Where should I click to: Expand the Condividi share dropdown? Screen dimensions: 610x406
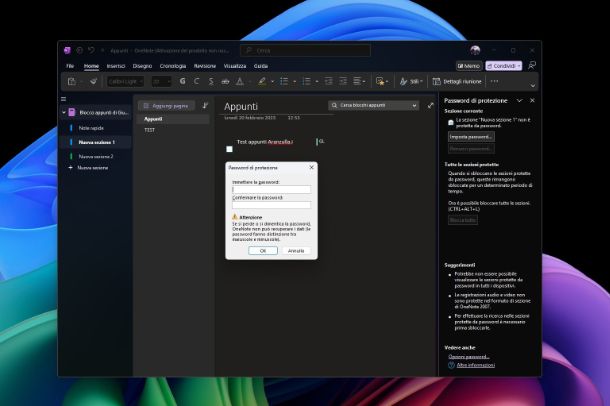coord(519,65)
